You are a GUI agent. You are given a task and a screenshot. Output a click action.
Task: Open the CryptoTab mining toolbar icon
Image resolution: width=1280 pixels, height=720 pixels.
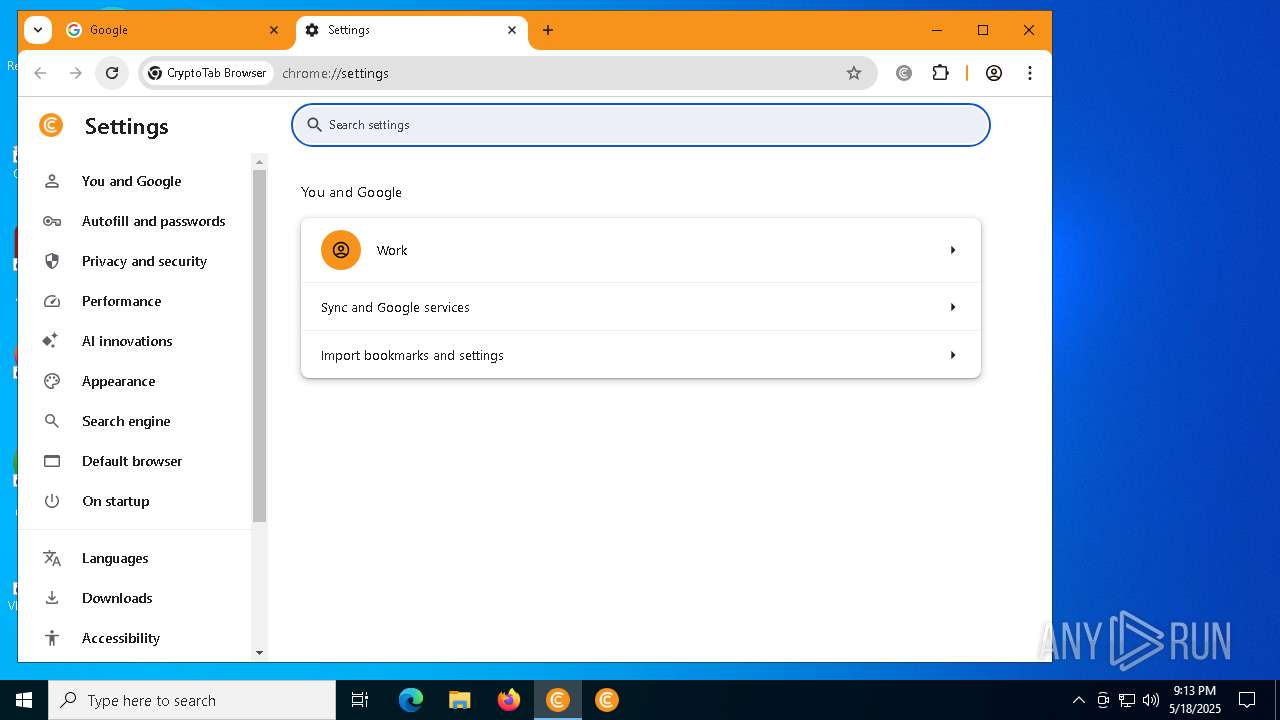point(904,73)
